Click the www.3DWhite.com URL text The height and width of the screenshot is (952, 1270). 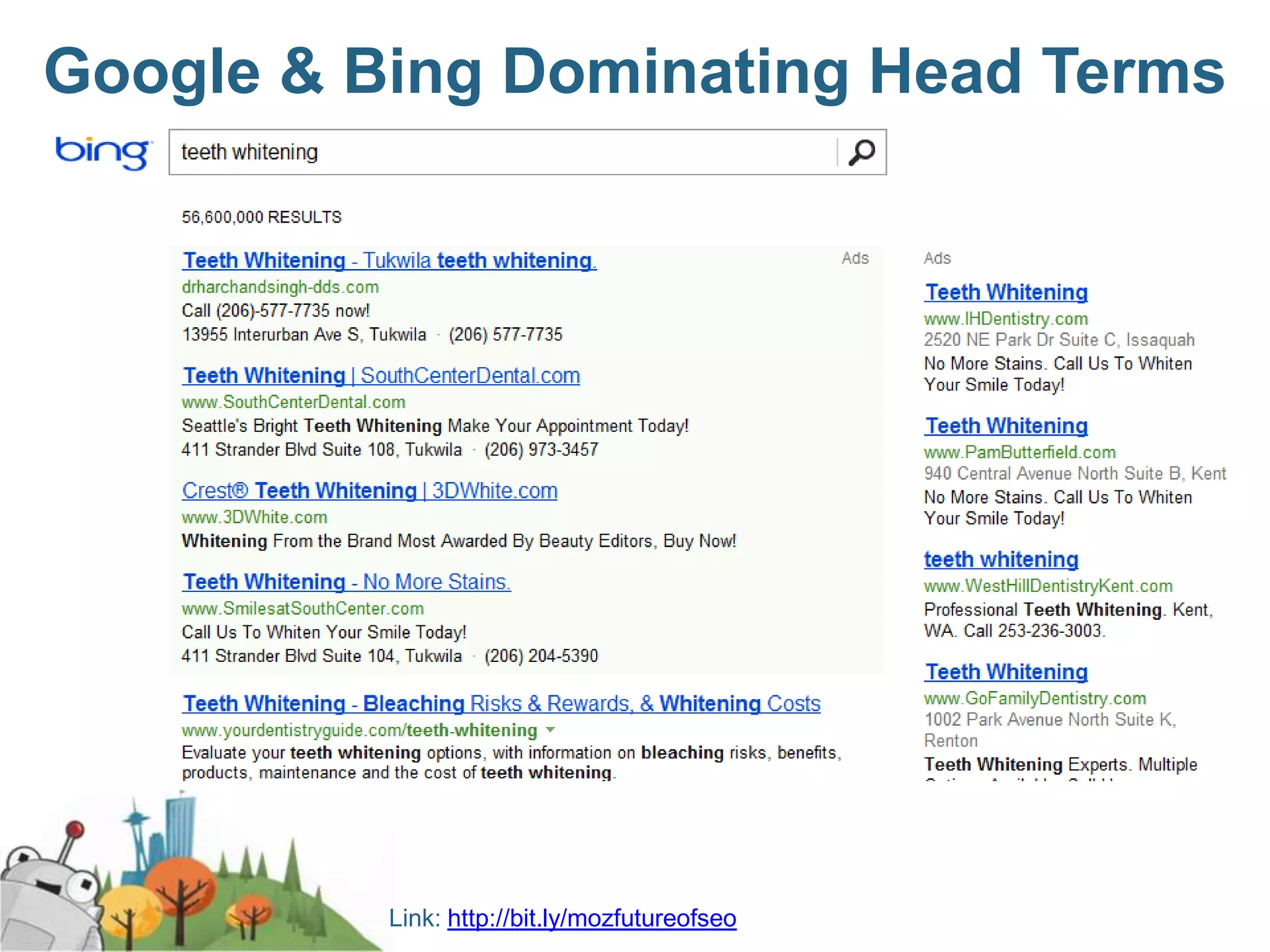(x=254, y=518)
